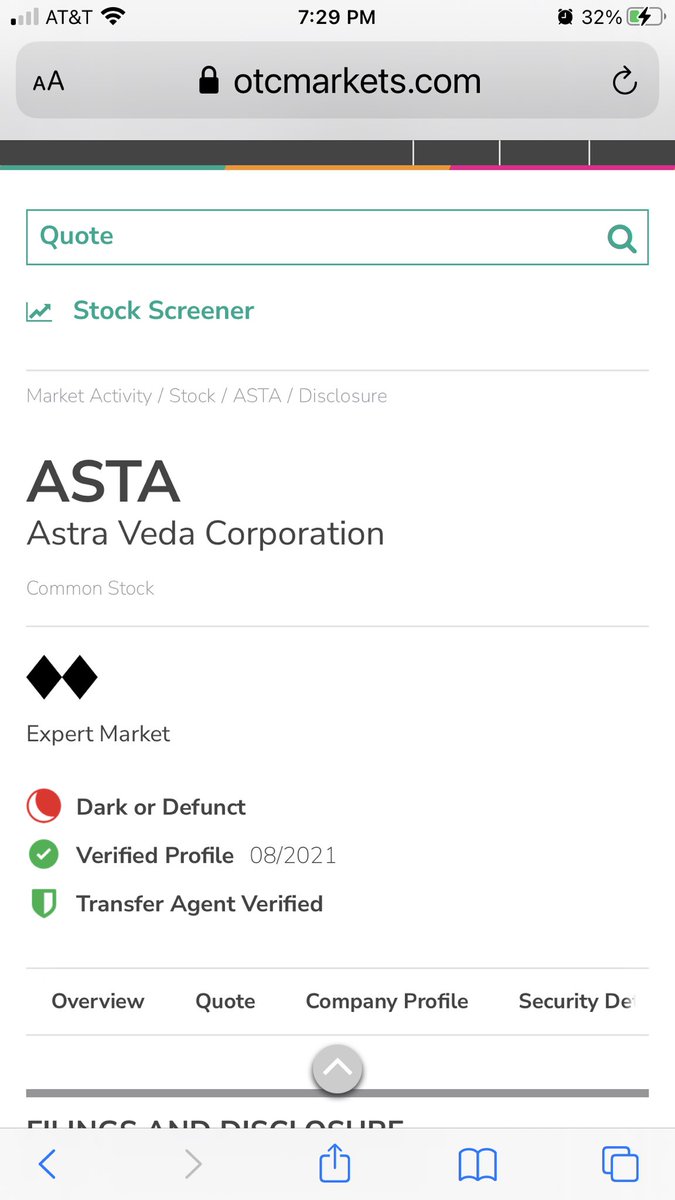
Task: Show open tabs with the tabs icon
Action: click(620, 1164)
